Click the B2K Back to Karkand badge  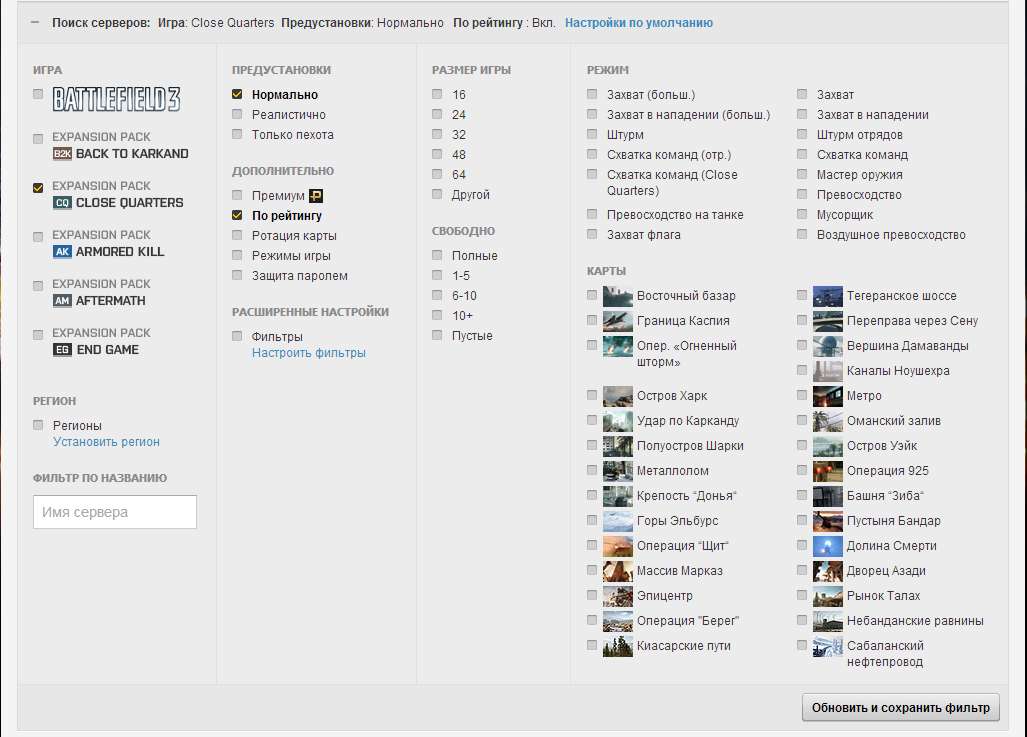[x=62, y=154]
